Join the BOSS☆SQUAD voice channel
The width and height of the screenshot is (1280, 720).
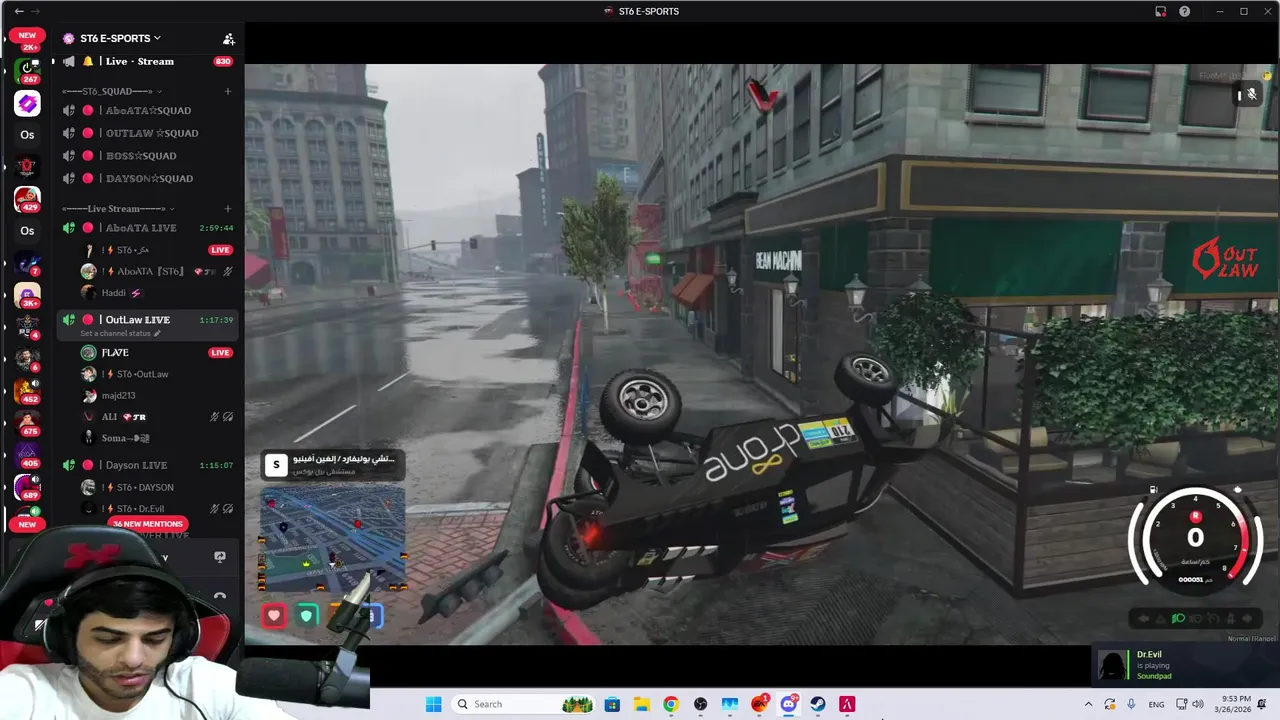coord(147,156)
